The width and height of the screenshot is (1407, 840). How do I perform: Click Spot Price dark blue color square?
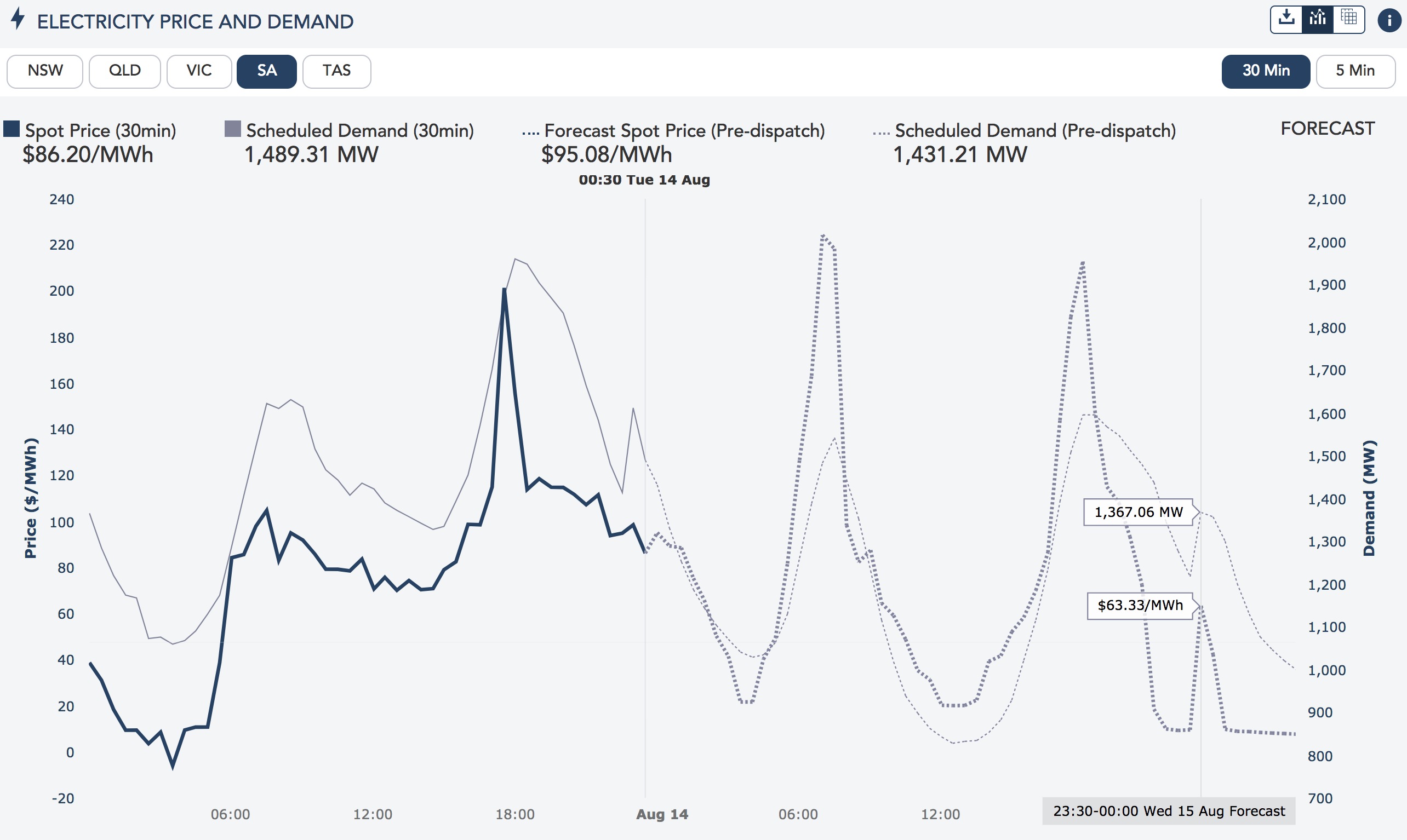point(12,129)
